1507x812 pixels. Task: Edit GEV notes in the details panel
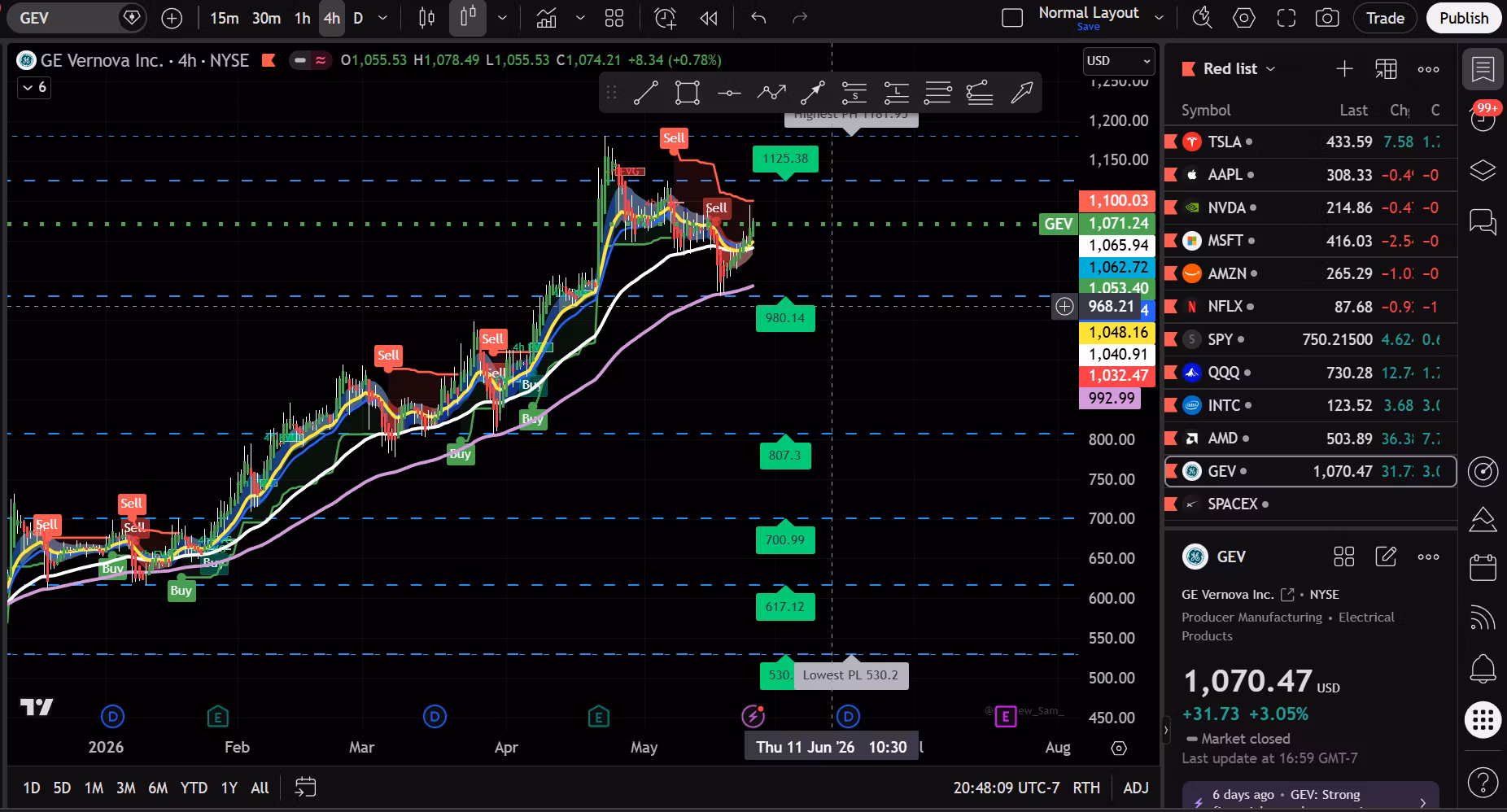click(1386, 557)
